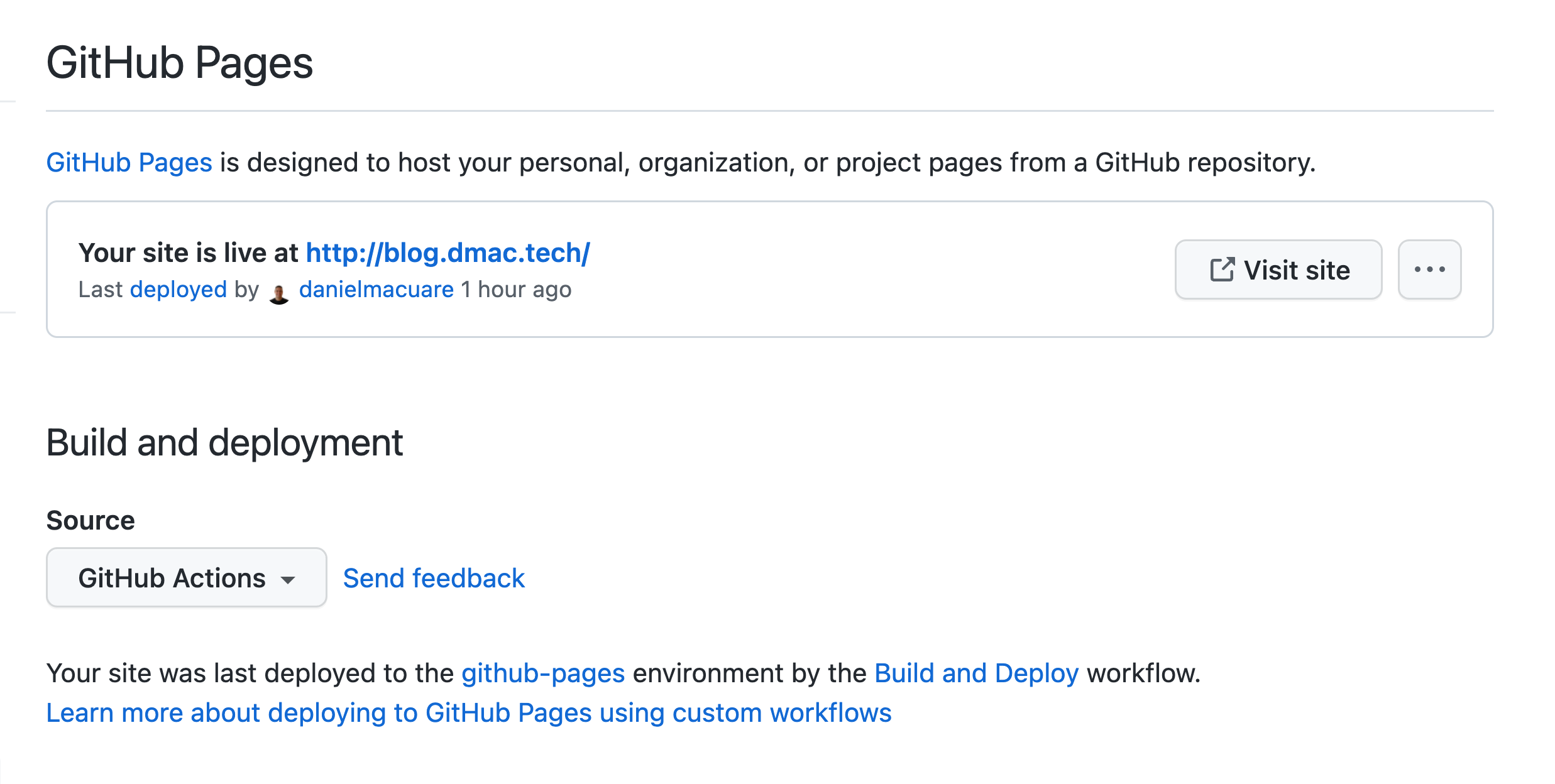Send feedback about the GitHub Actions source

point(433,577)
